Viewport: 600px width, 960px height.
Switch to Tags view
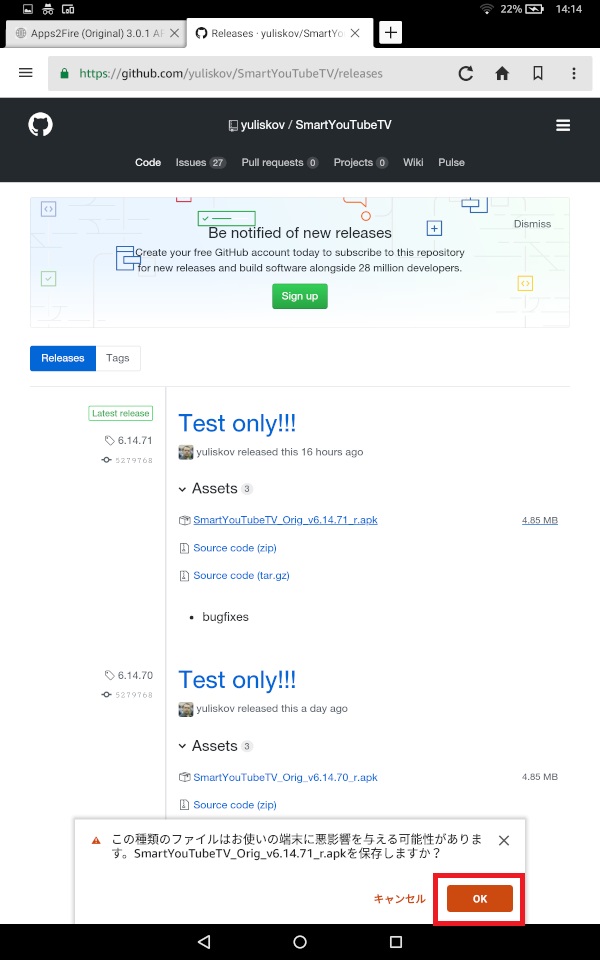pyautogui.click(x=118, y=358)
